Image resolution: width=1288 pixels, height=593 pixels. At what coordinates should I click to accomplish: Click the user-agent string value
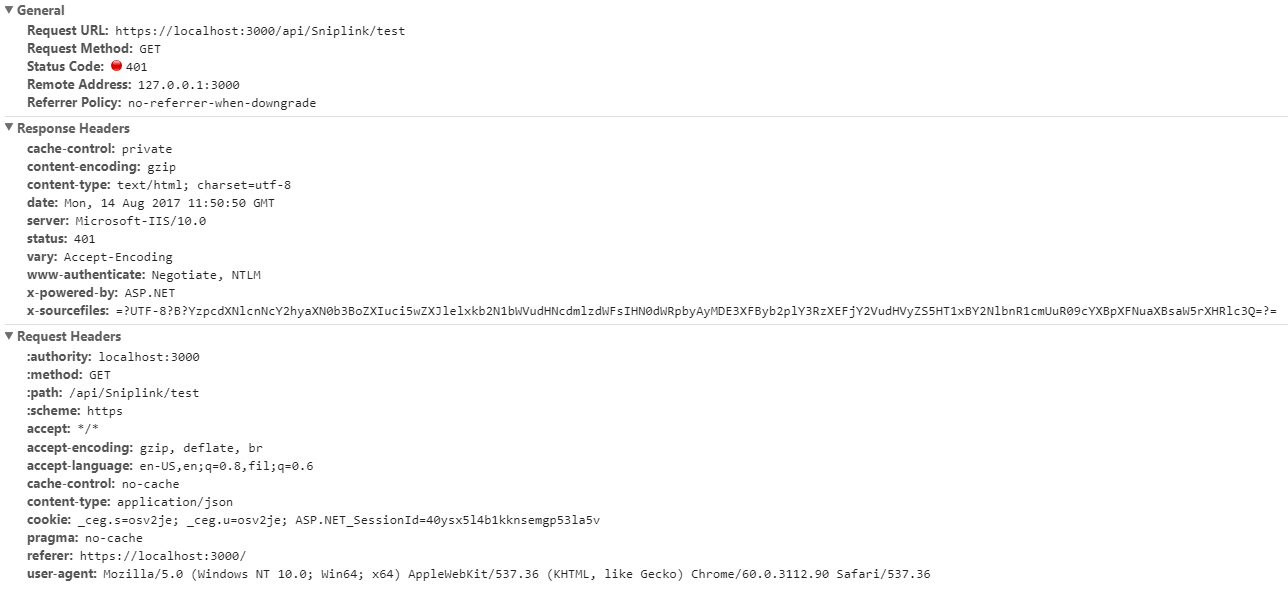(500, 574)
